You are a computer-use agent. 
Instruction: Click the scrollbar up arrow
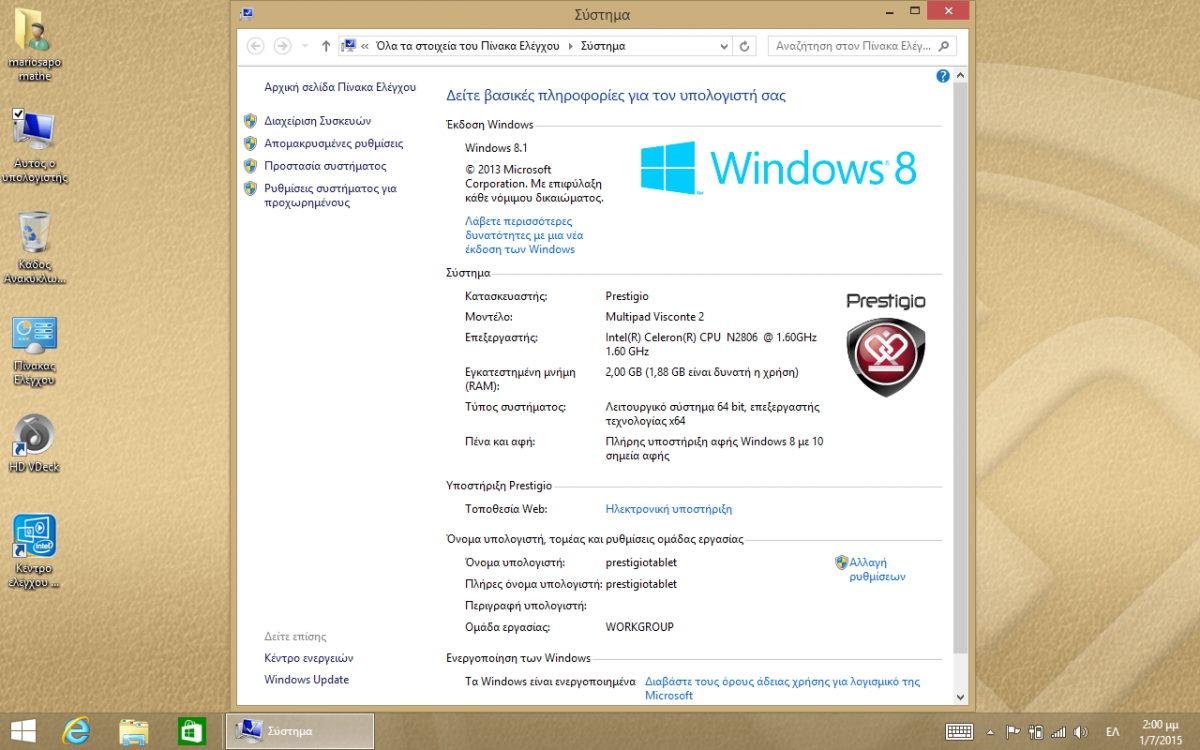coord(961,75)
